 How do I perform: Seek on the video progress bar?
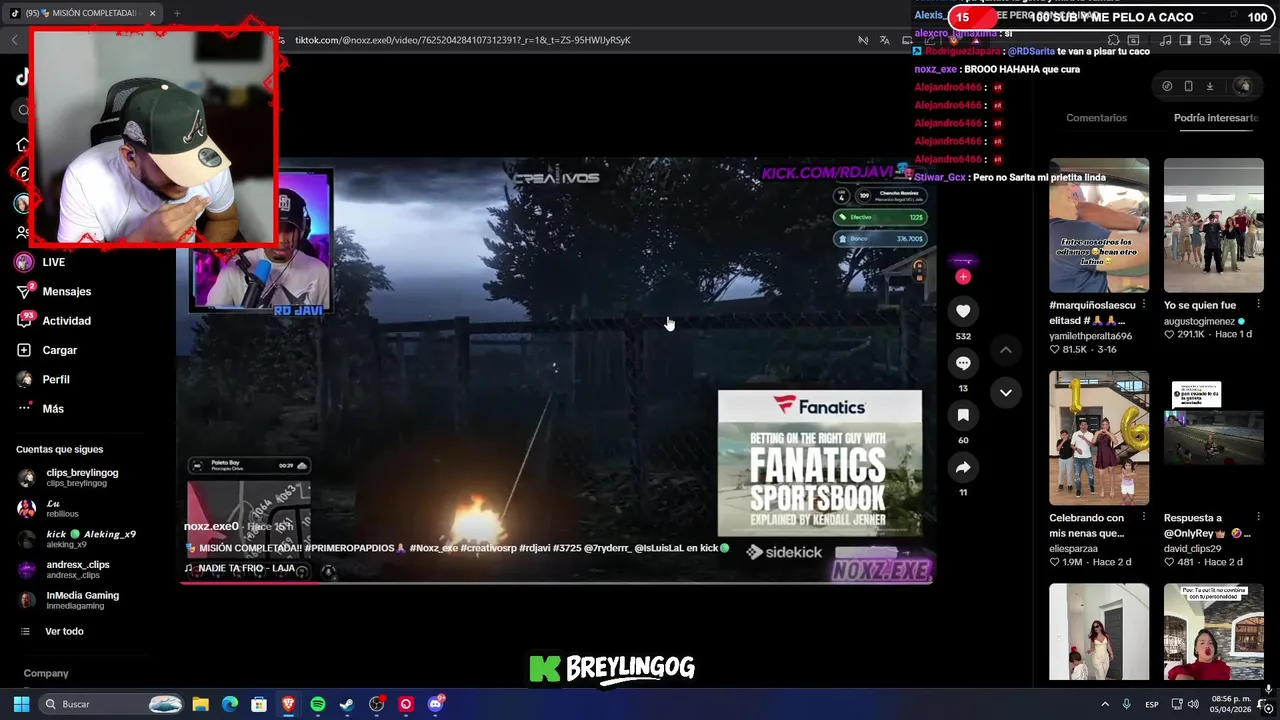coord(557,582)
